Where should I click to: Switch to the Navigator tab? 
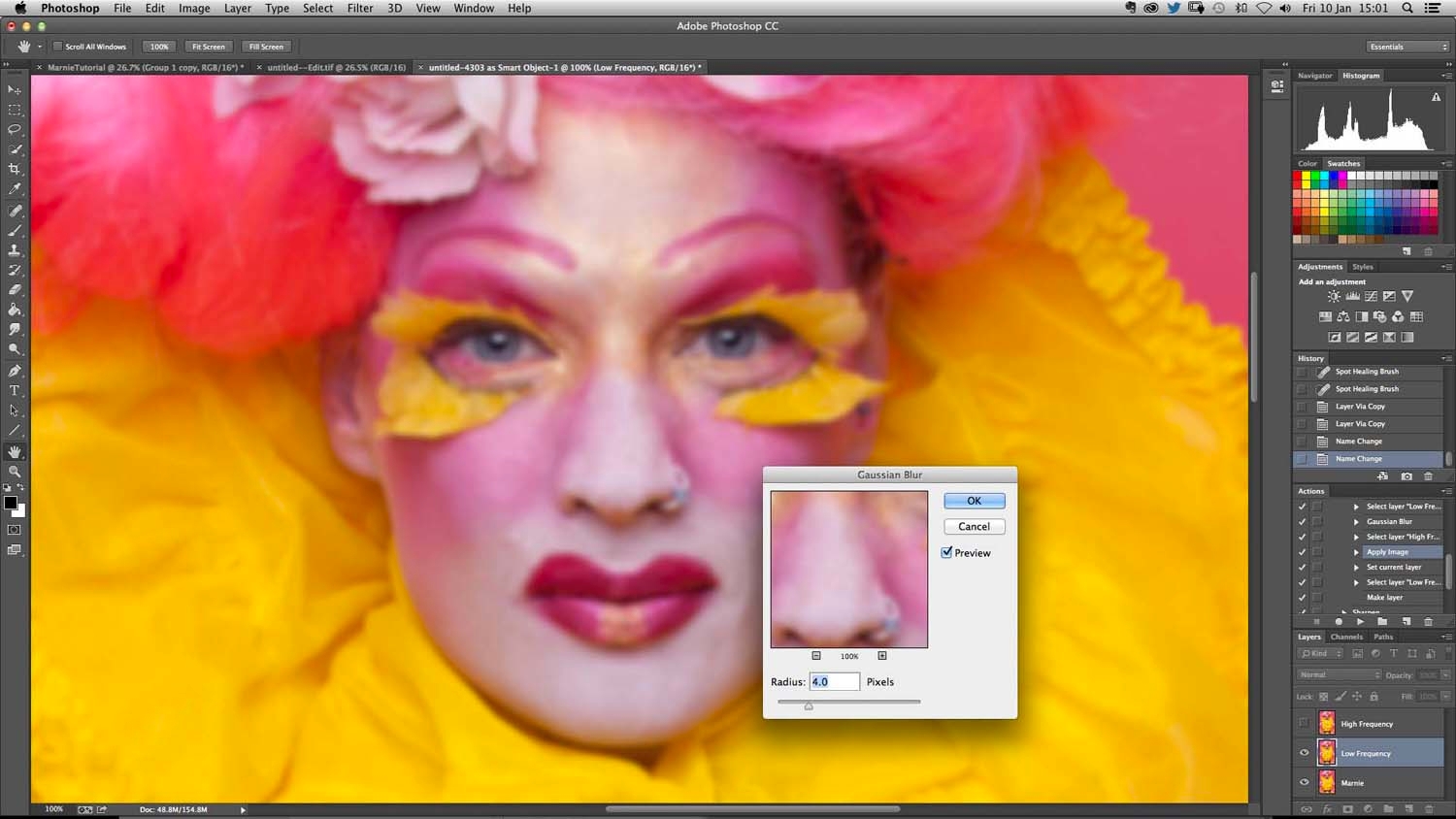[x=1315, y=75]
